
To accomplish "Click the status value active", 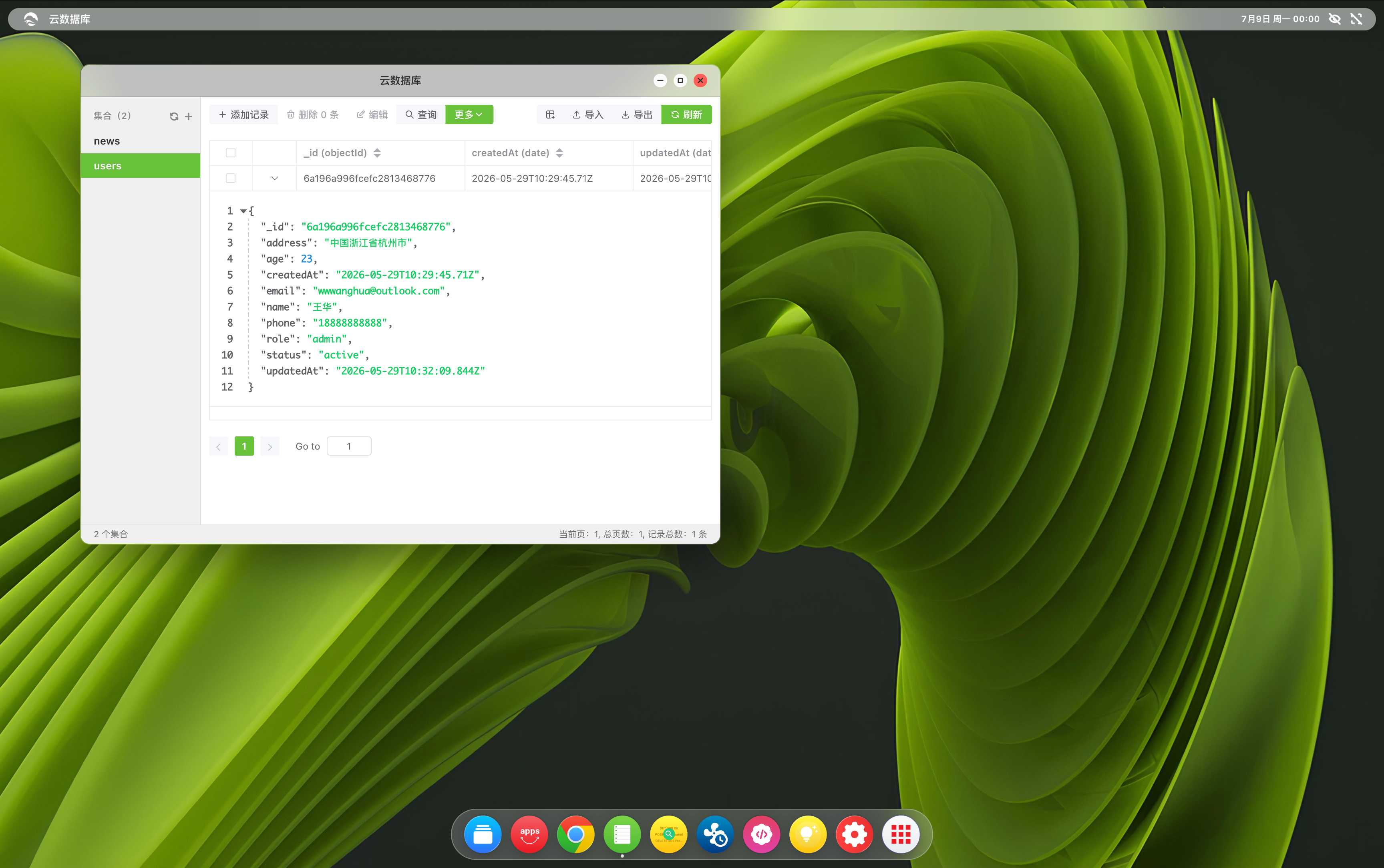I will 342,356.
